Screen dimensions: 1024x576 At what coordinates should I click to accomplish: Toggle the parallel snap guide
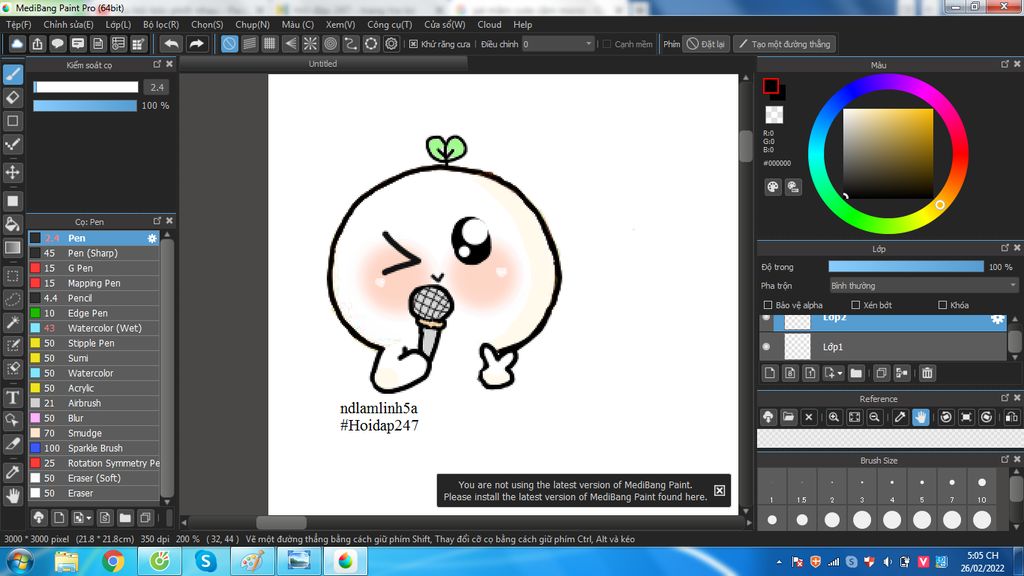[249, 44]
